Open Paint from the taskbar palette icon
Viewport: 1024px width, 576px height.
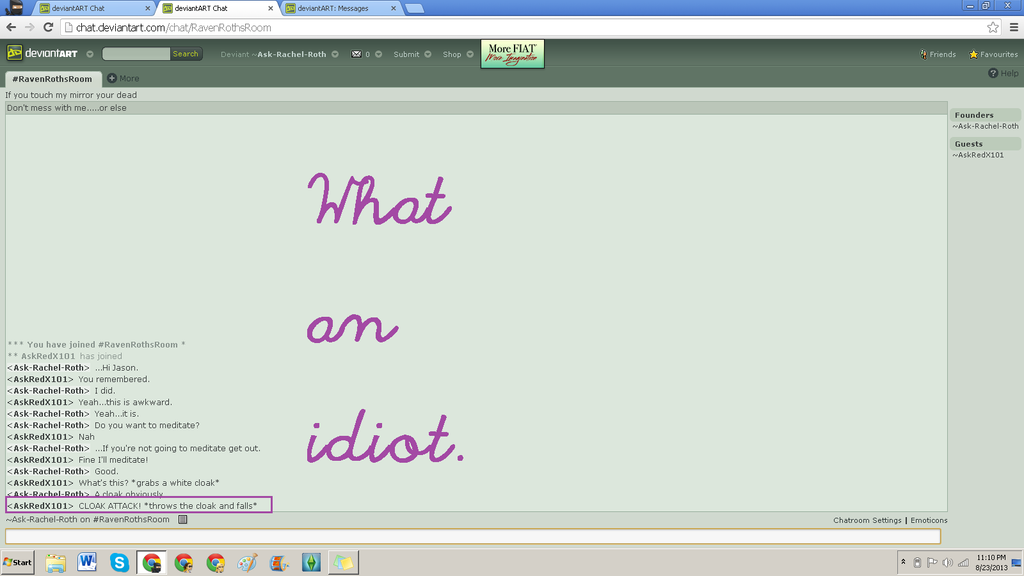pyautogui.click(x=248, y=562)
